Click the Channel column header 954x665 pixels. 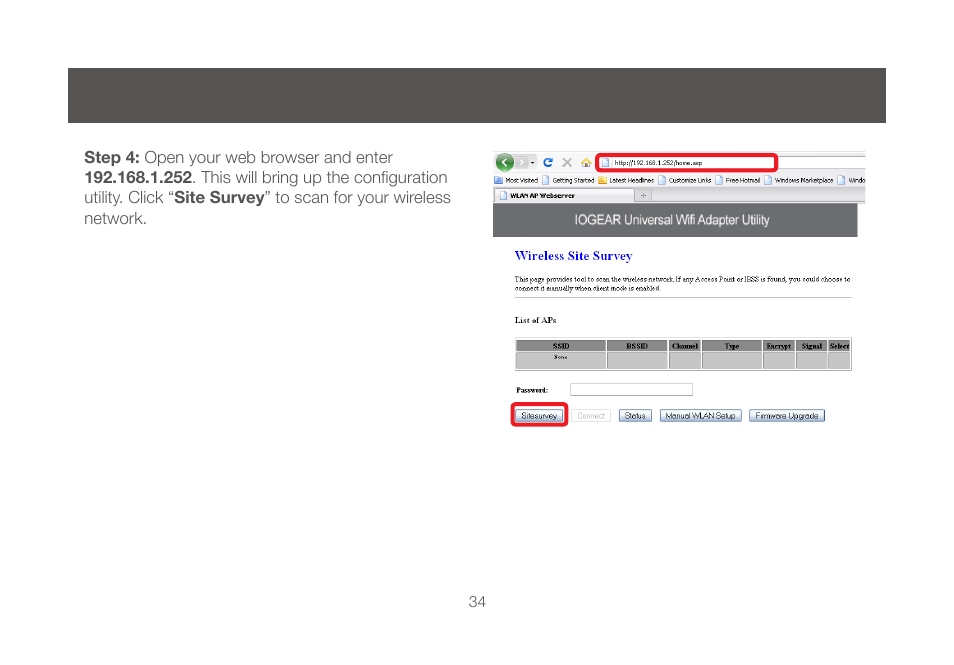tap(684, 346)
